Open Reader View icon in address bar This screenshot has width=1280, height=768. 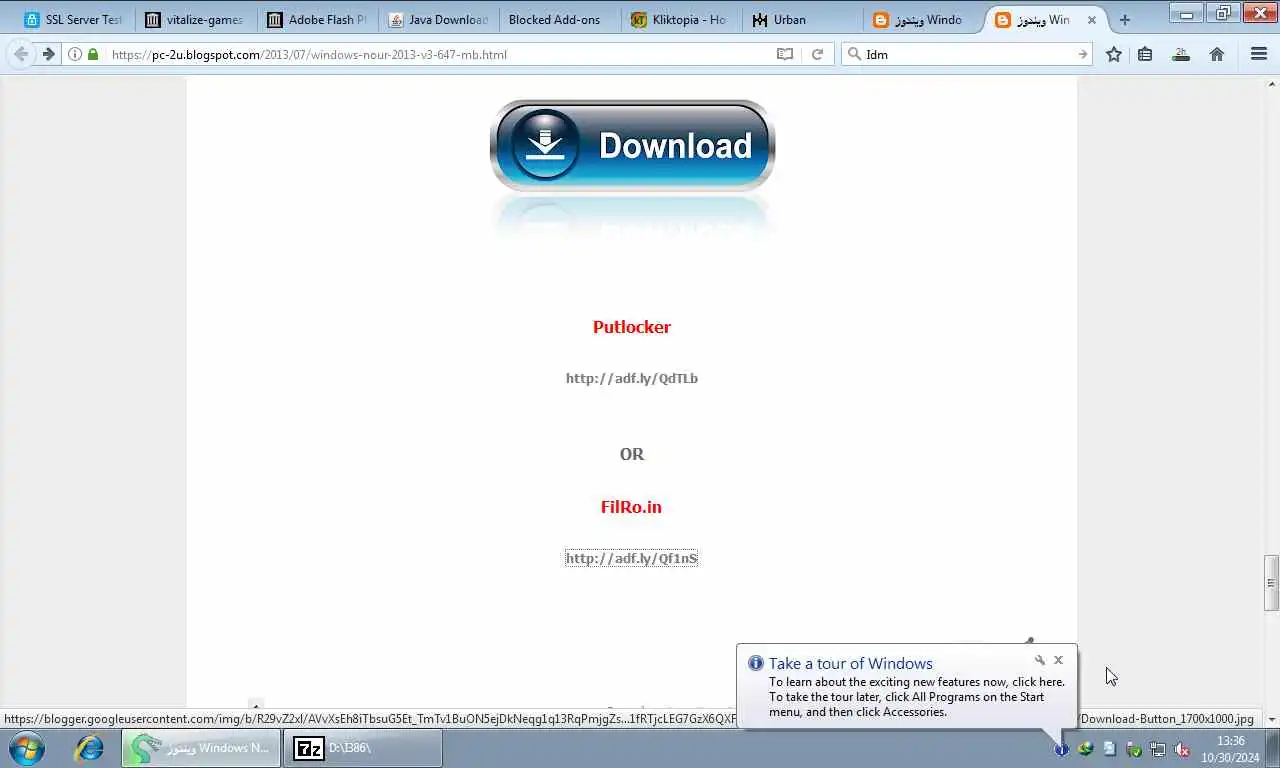pos(785,54)
